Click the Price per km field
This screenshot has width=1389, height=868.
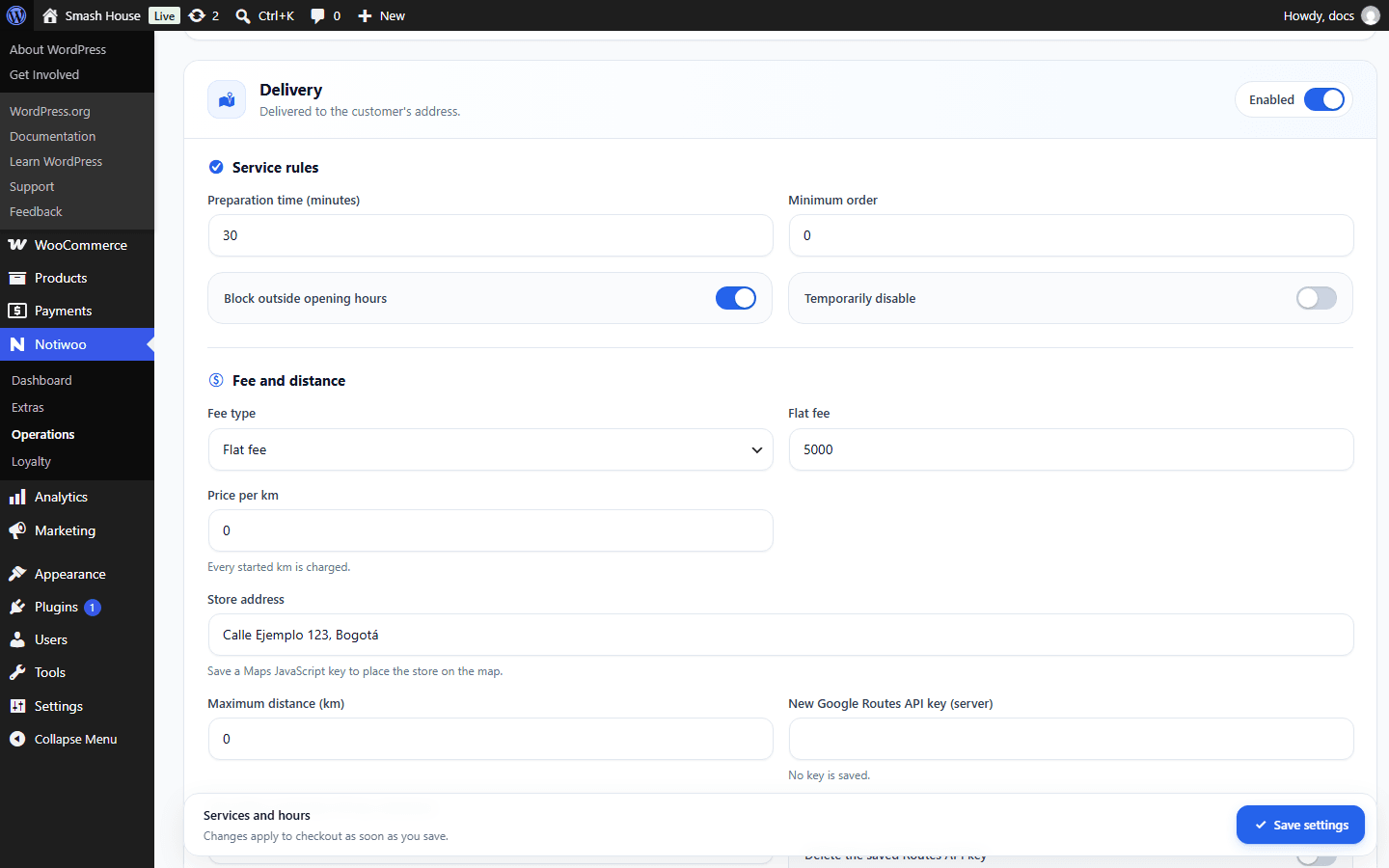tap(491, 530)
